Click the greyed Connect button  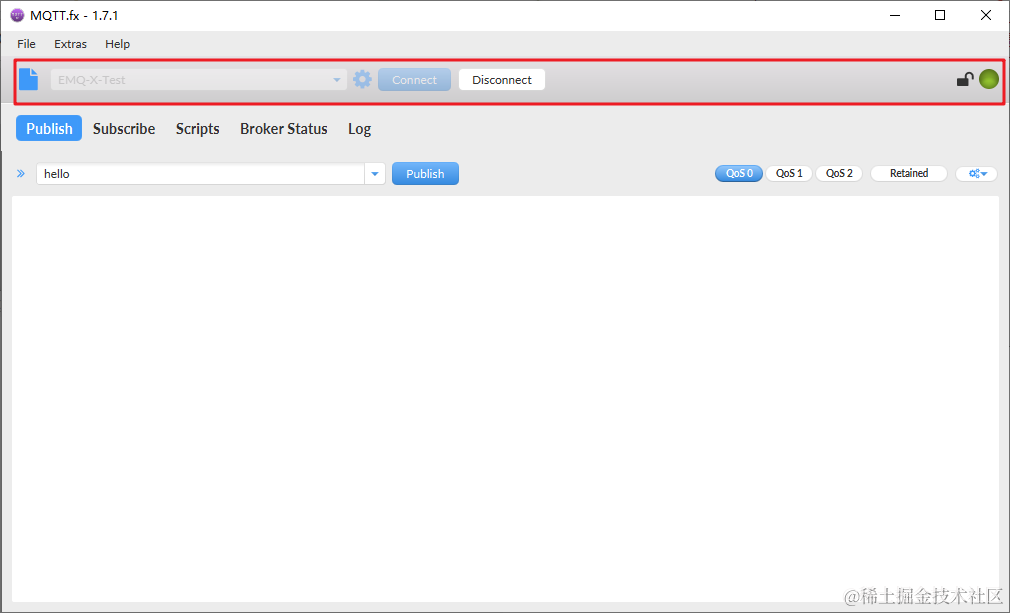click(414, 80)
